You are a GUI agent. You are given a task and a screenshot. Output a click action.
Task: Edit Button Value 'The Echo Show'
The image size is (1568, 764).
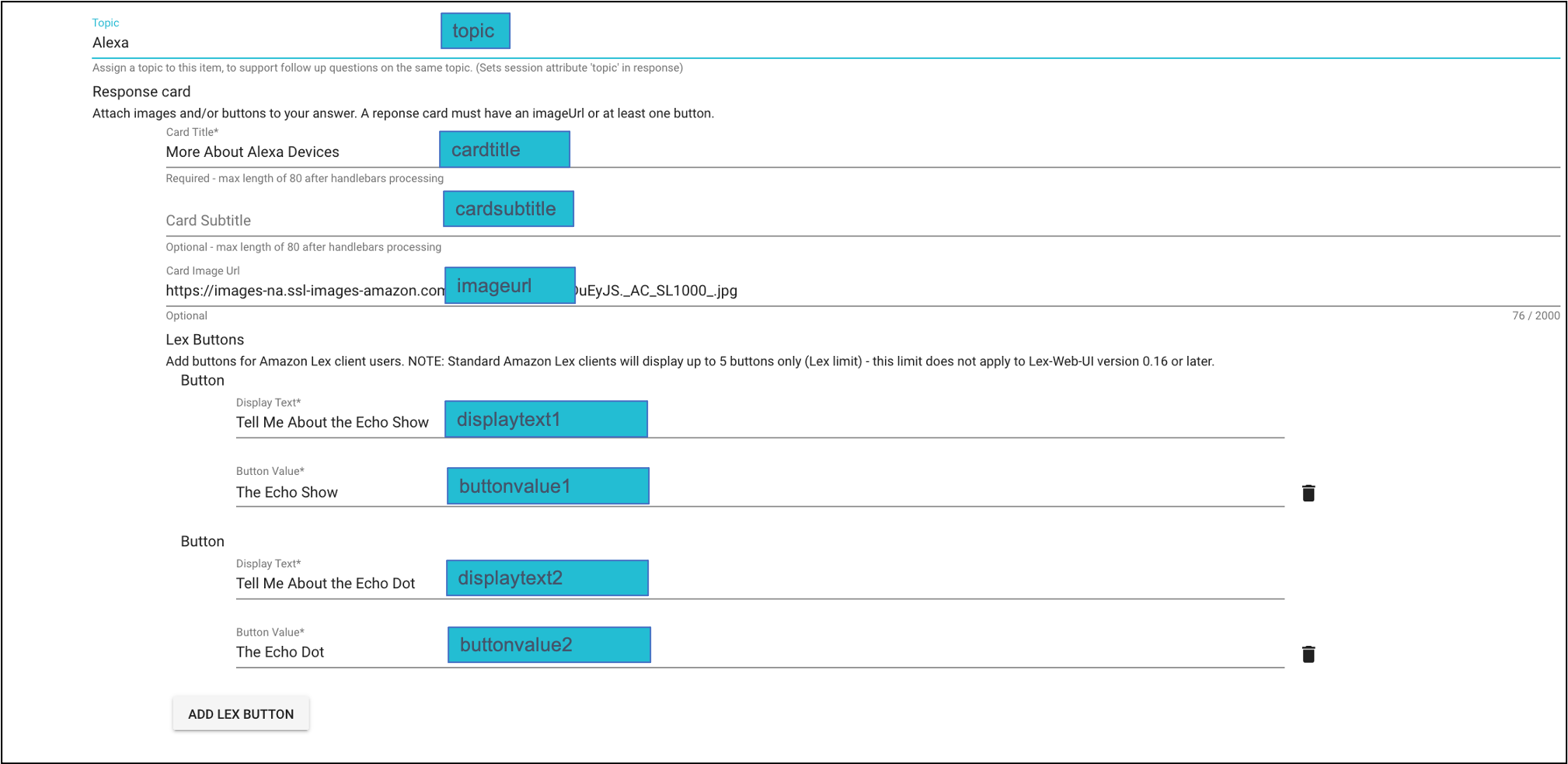pos(760,492)
